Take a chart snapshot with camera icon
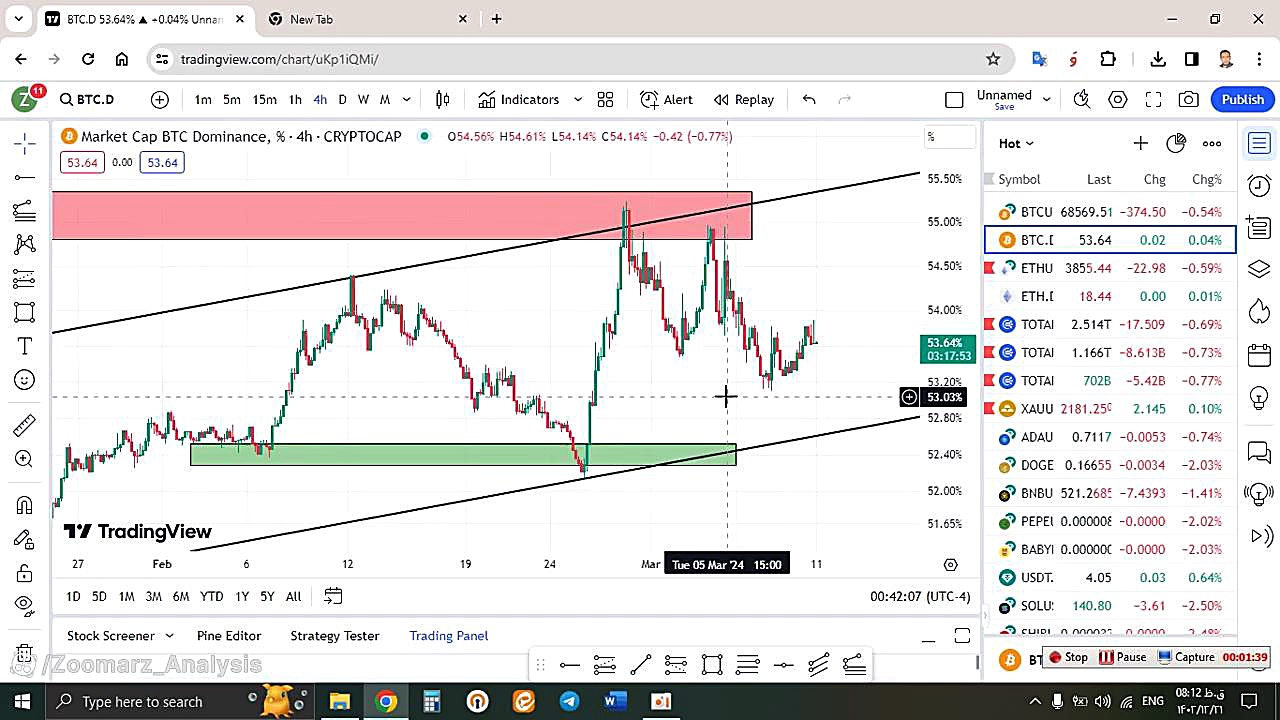The width and height of the screenshot is (1280, 720). pyautogui.click(x=1188, y=99)
